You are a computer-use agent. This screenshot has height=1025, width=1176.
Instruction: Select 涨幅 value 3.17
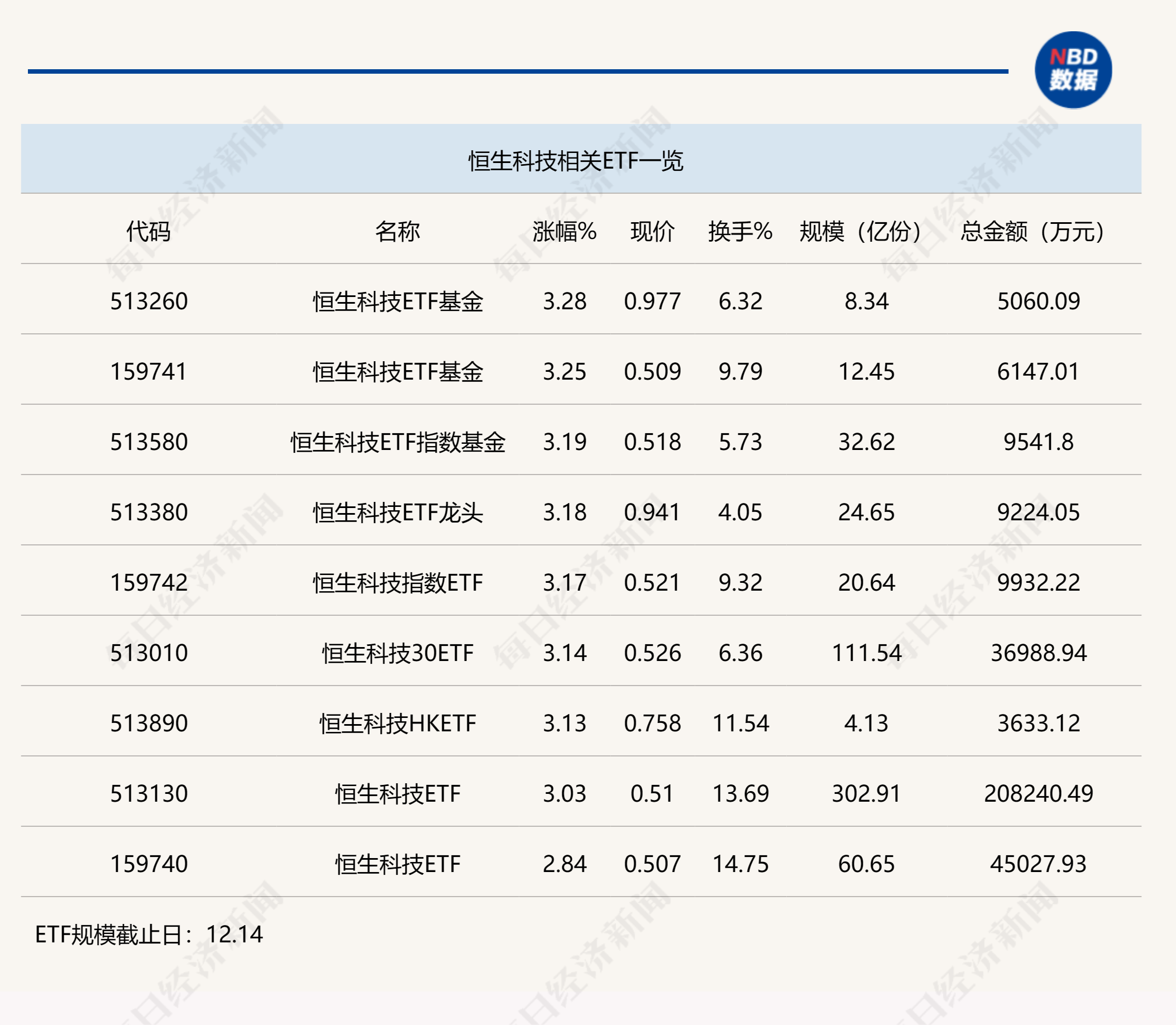pyautogui.click(x=565, y=583)
